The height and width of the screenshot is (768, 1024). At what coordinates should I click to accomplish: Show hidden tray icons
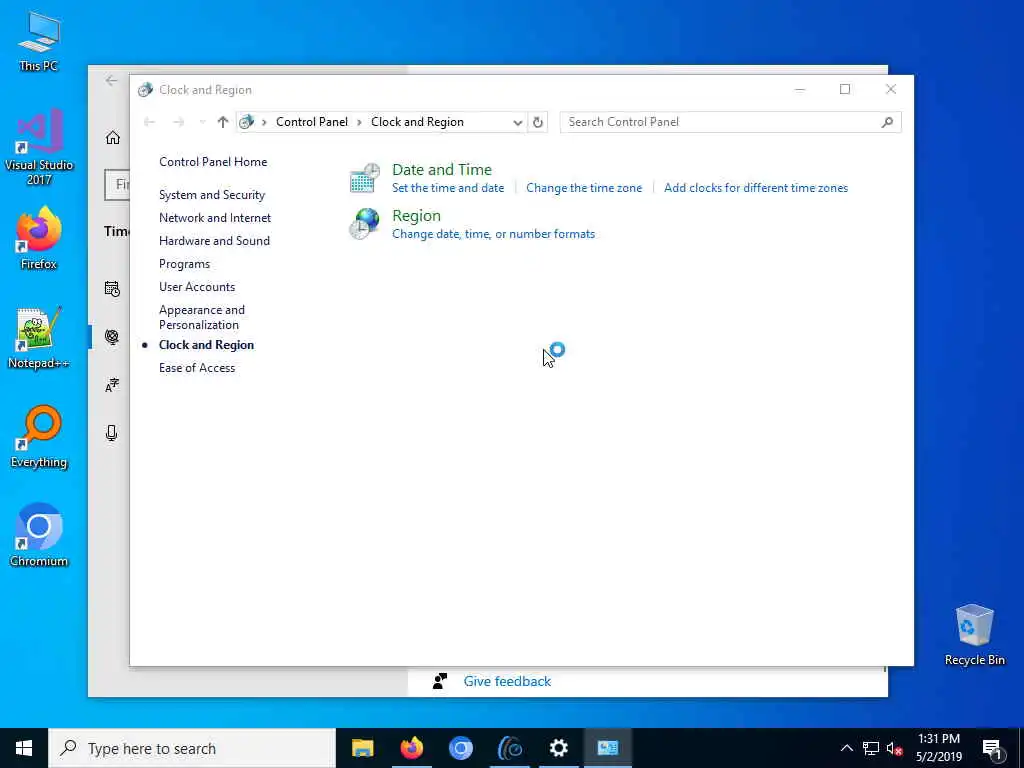[x=846, y=748]
